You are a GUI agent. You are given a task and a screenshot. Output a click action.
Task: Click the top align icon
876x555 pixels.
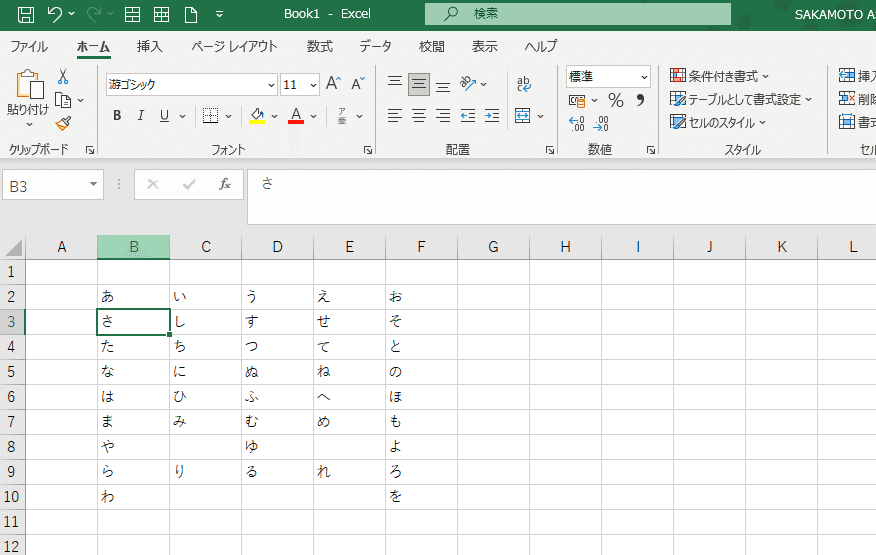[394, 84]
